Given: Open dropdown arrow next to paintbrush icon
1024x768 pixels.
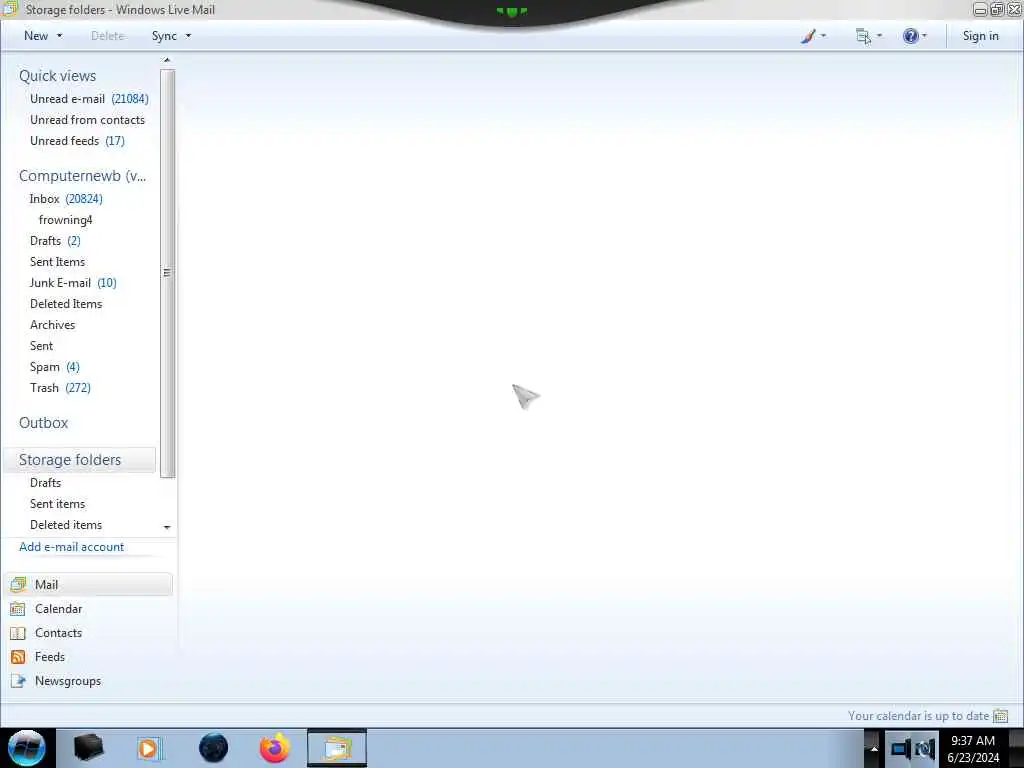Looking at the screenshot, I should (823, 36).
